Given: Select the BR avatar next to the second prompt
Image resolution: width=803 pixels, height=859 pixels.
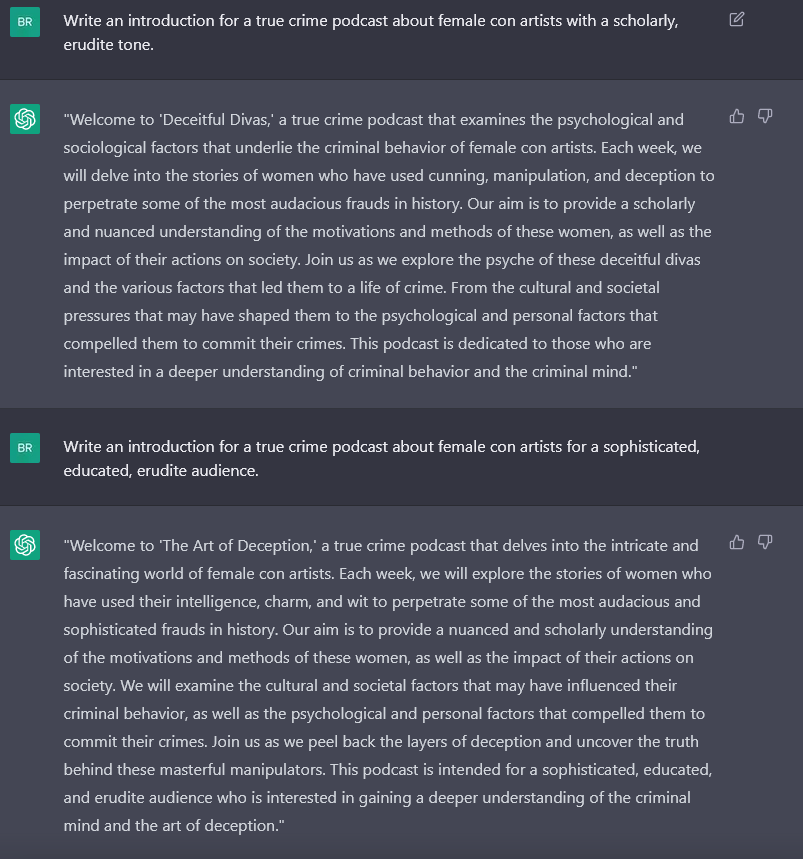Looking at the screenshot, I should pyautogui.click(x=24, y=448).
